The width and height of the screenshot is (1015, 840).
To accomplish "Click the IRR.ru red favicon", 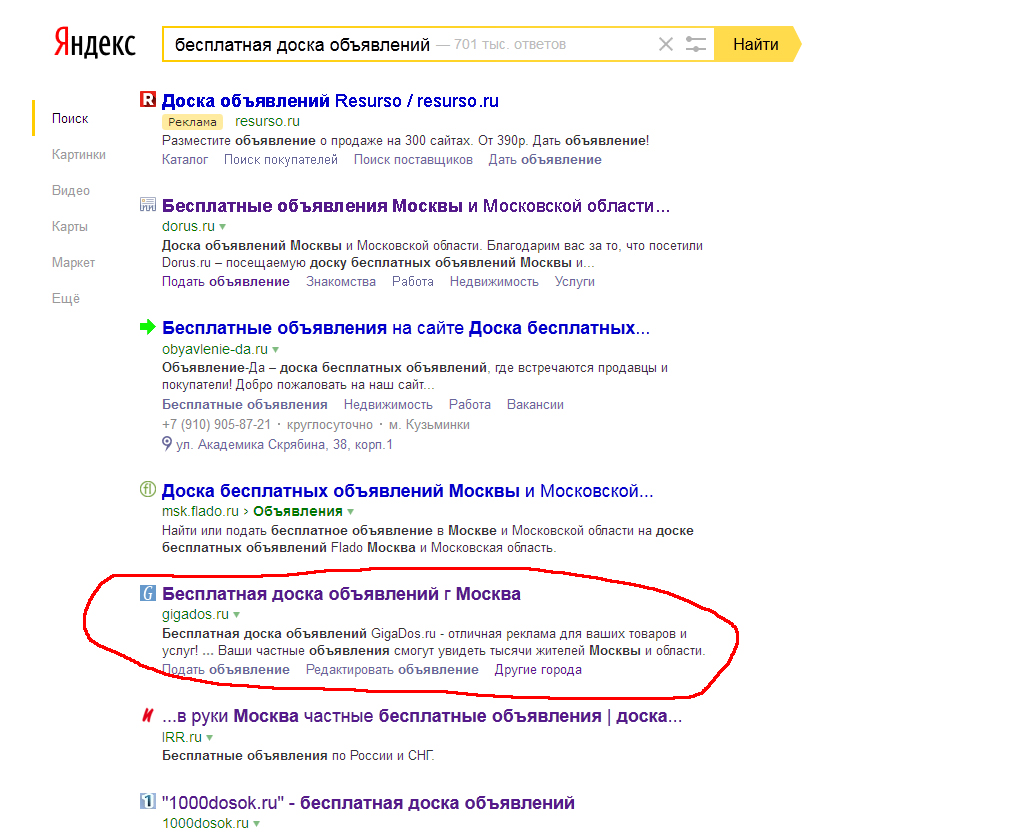I will (148, 715).
